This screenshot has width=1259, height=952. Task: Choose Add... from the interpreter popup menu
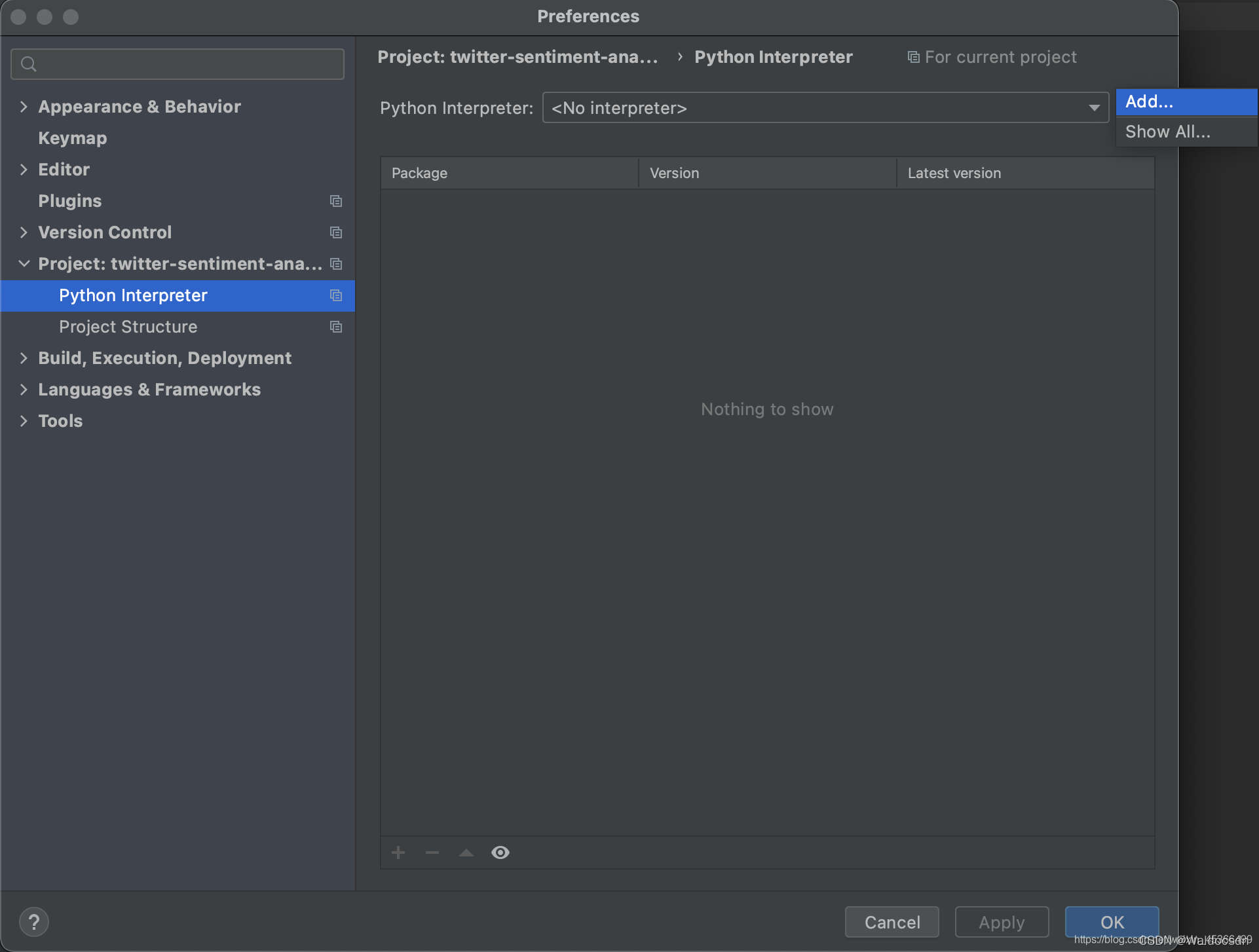pos(1150,101)
